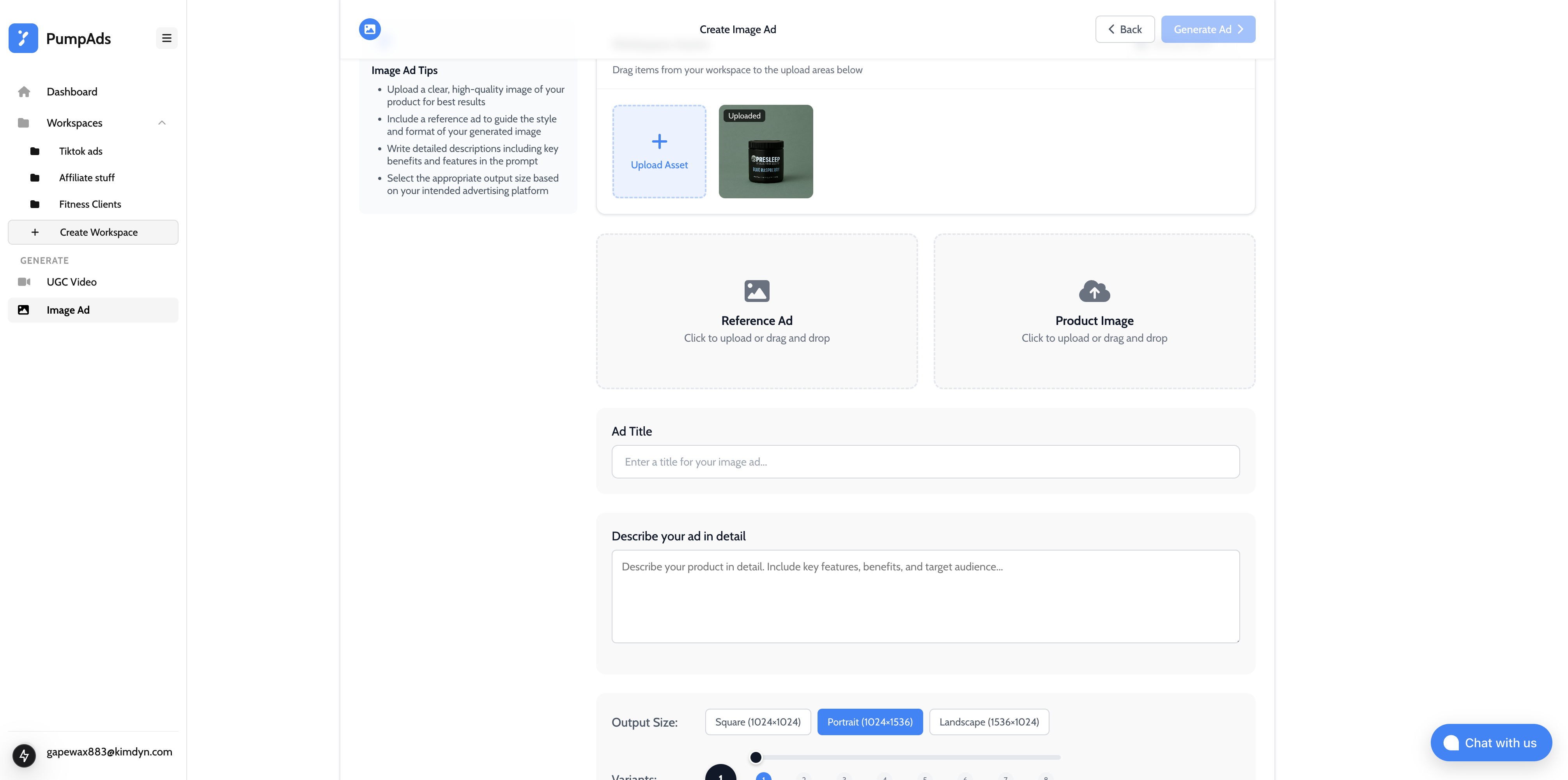Click the Fitness Clients folder icon
The image size is (1568, 780).
[x=35, y=205]
